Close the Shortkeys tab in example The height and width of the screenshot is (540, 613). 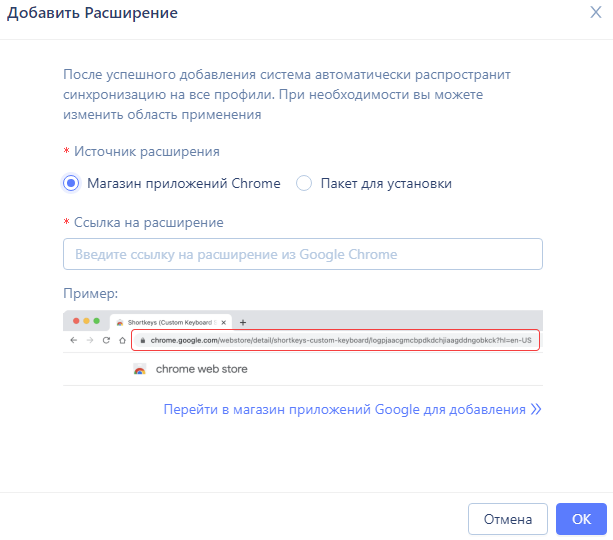(224, 323)
